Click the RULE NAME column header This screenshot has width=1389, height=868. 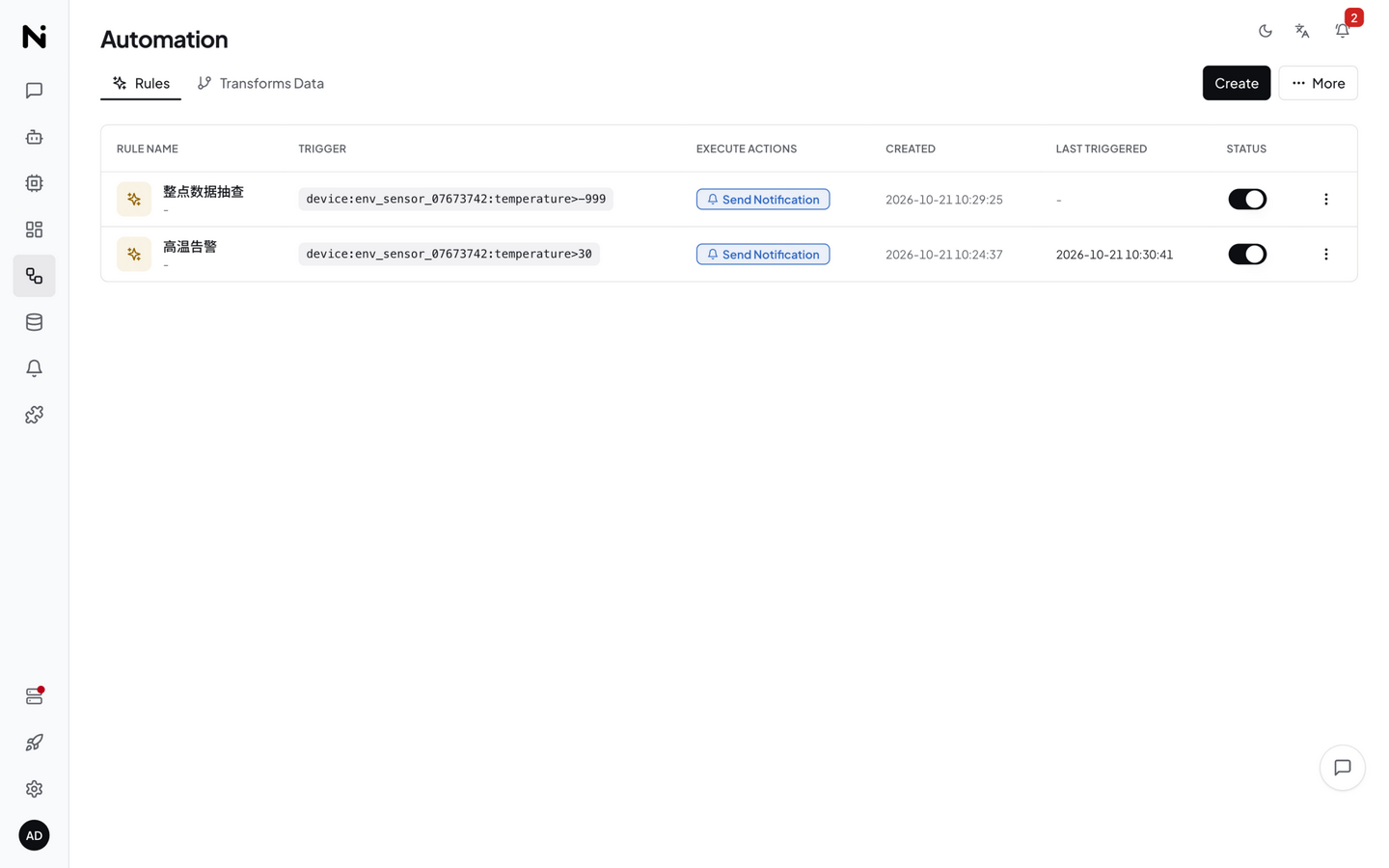pos(148,149)
